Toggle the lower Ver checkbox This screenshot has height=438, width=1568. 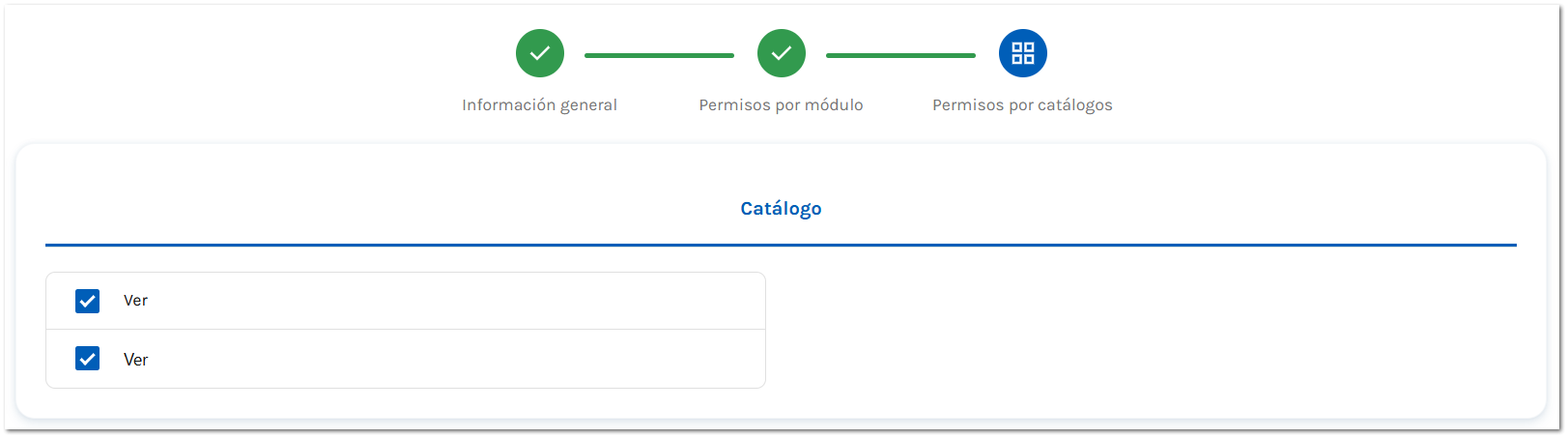click(x=87, y=359)
